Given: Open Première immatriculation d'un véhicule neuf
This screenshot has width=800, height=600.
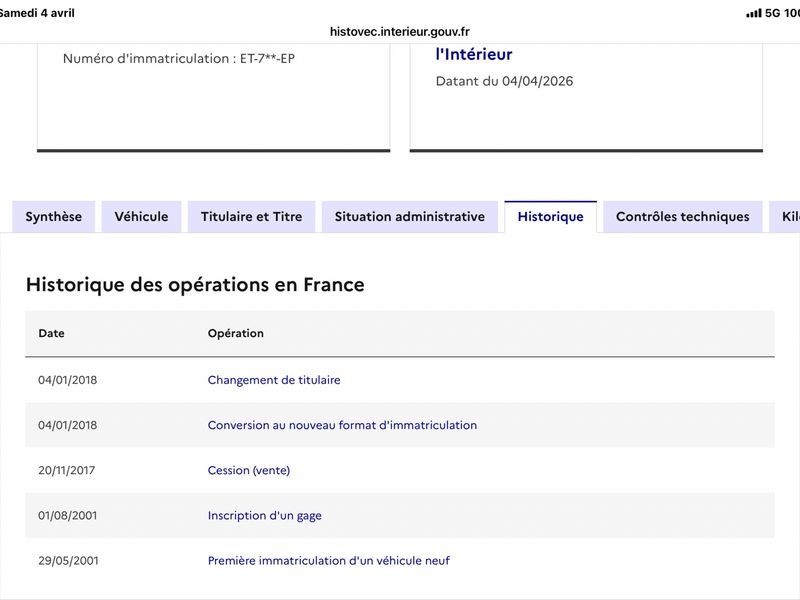Looking at the screenshot, I should pos(329,561).
